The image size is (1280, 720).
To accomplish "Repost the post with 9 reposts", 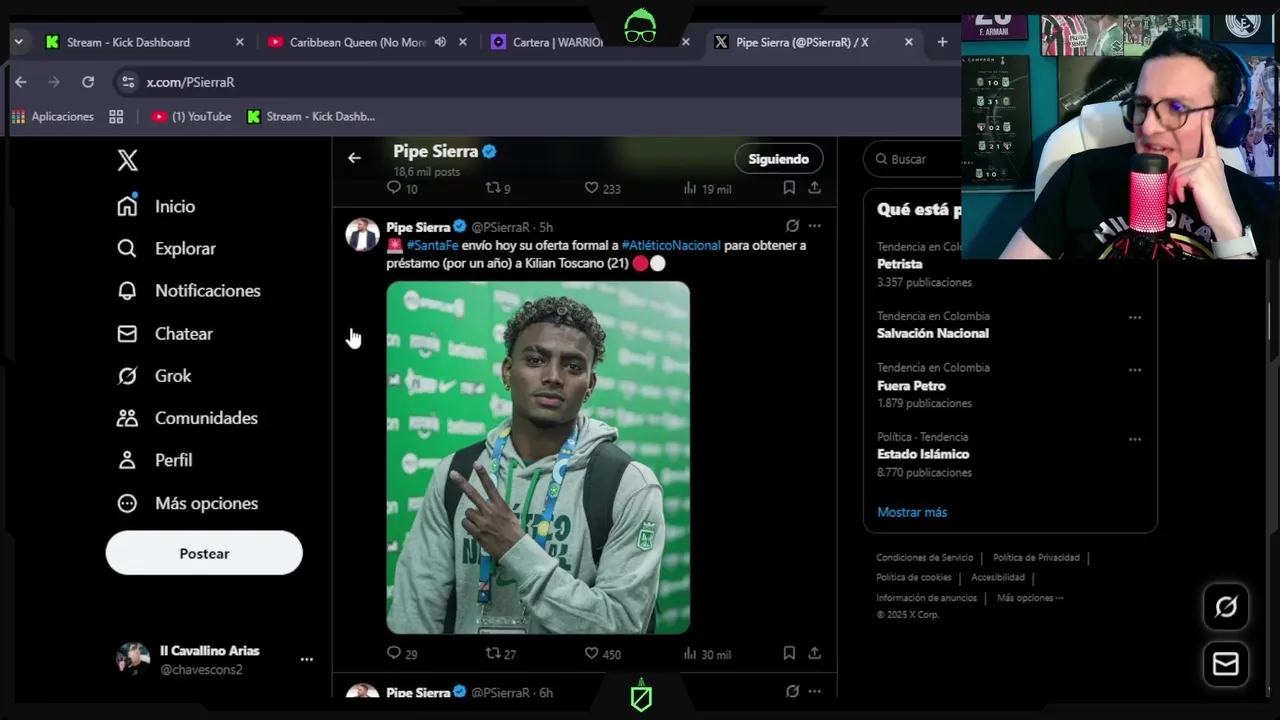I will tap(498, 188).
